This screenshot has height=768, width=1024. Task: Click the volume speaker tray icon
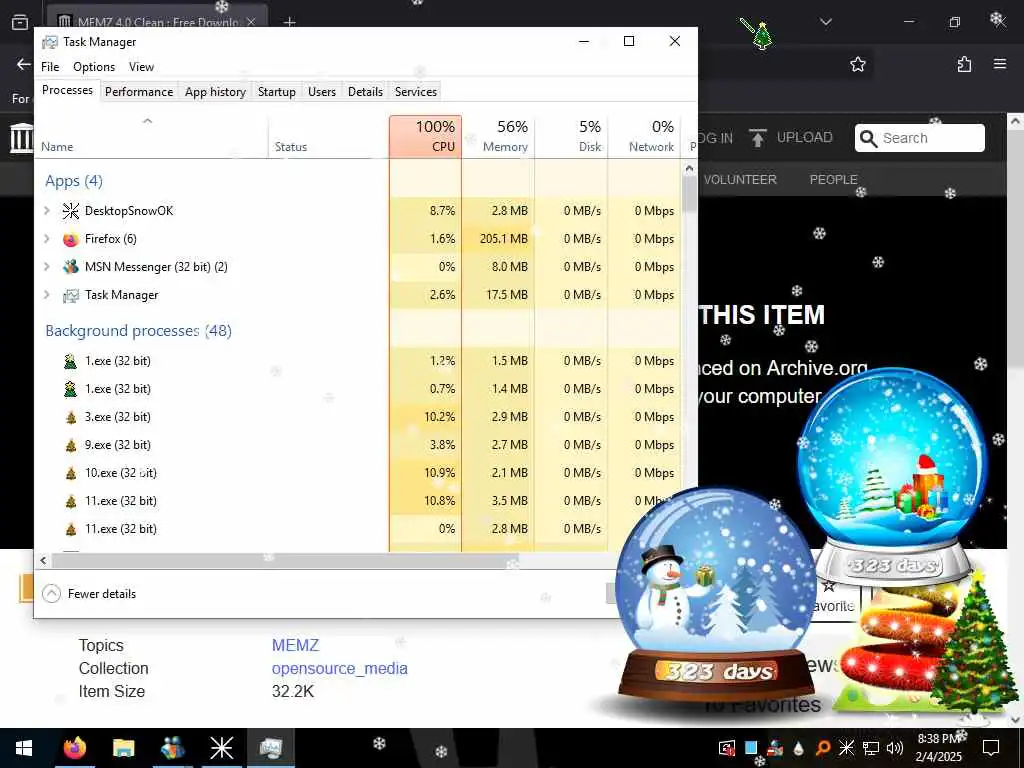coord(895,748)
